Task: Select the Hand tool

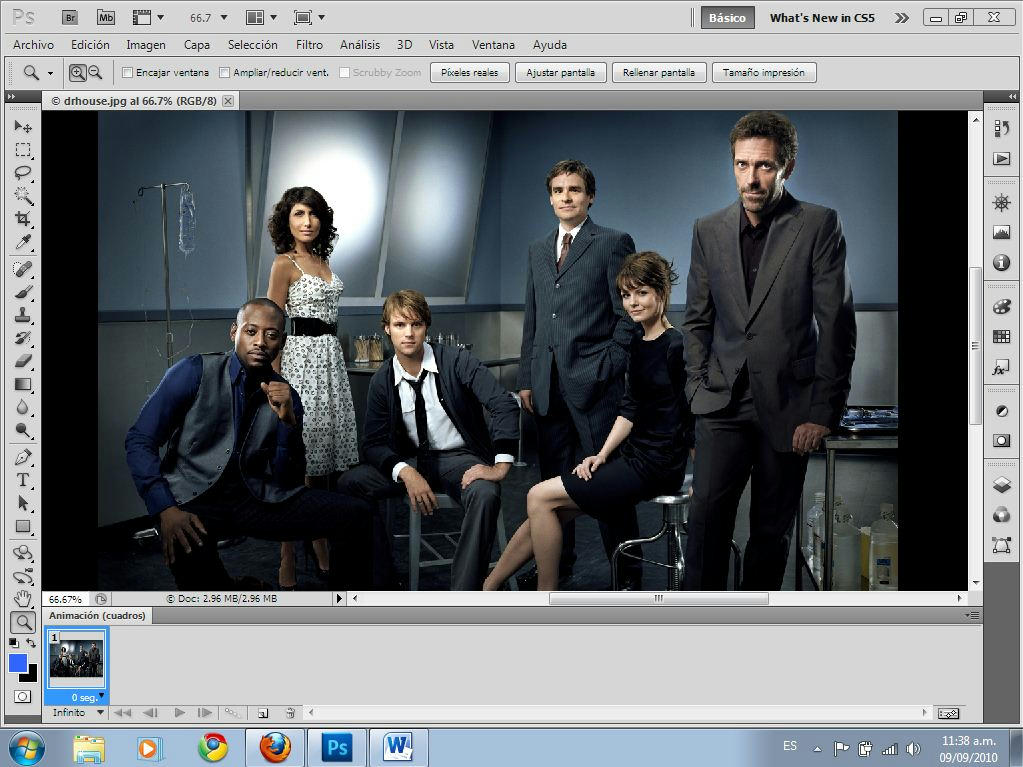Action: tap(23, 599)
